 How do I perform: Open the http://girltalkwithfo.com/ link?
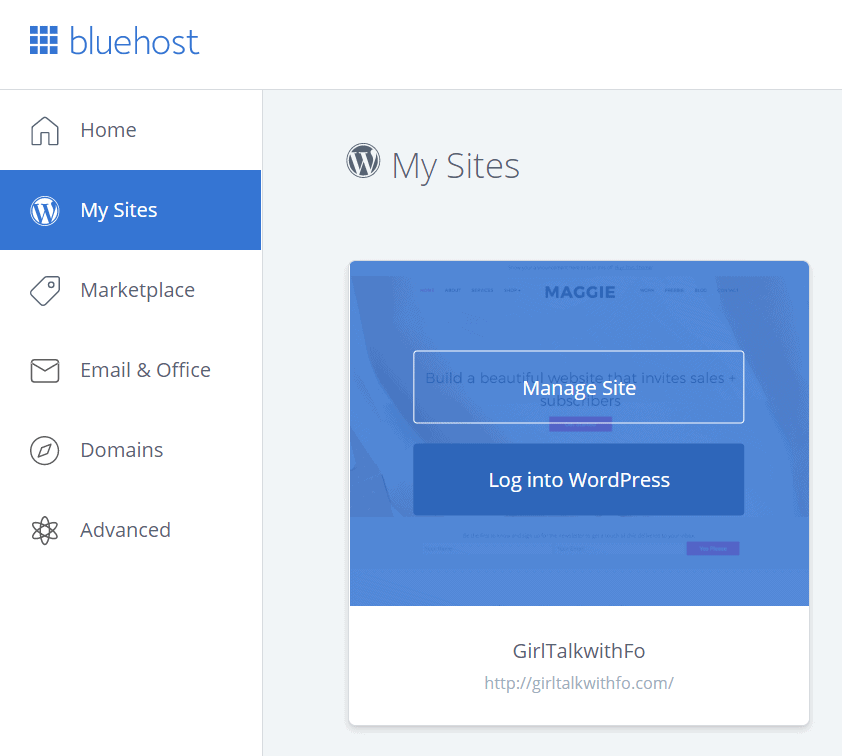(579, 683)
